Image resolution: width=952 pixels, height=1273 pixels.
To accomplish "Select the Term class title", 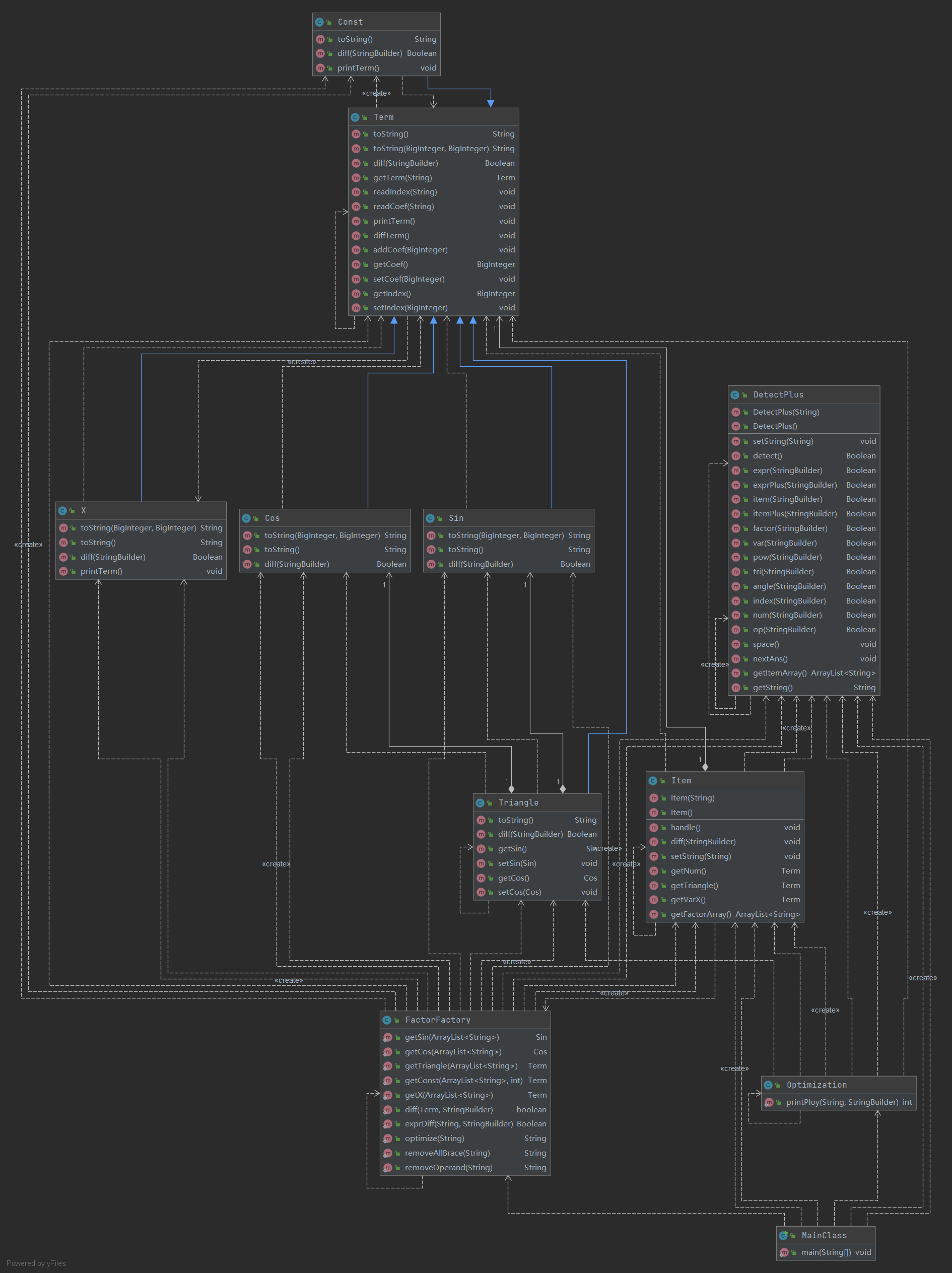I will [383, 117].
